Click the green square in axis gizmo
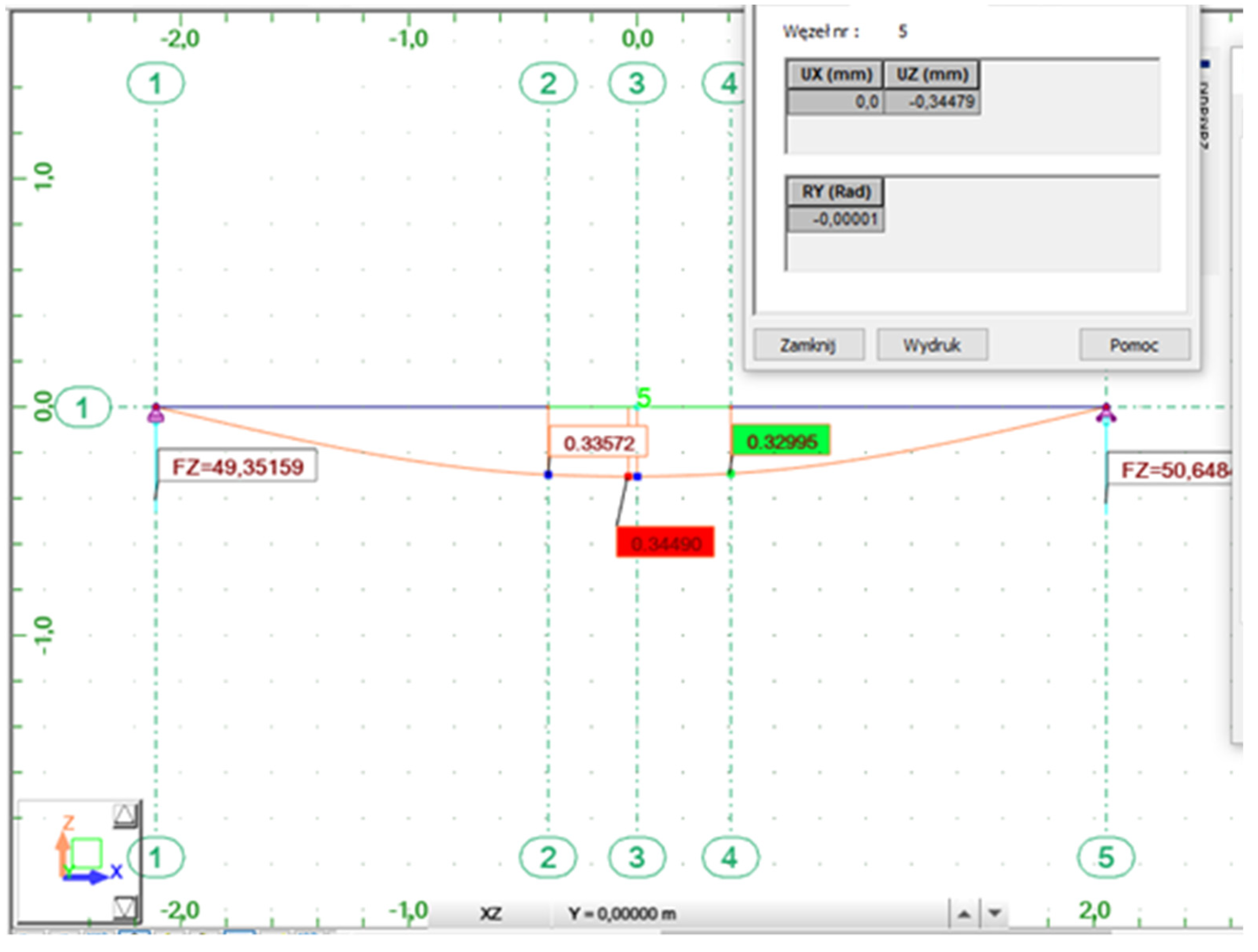 click(x=88, y=853)
